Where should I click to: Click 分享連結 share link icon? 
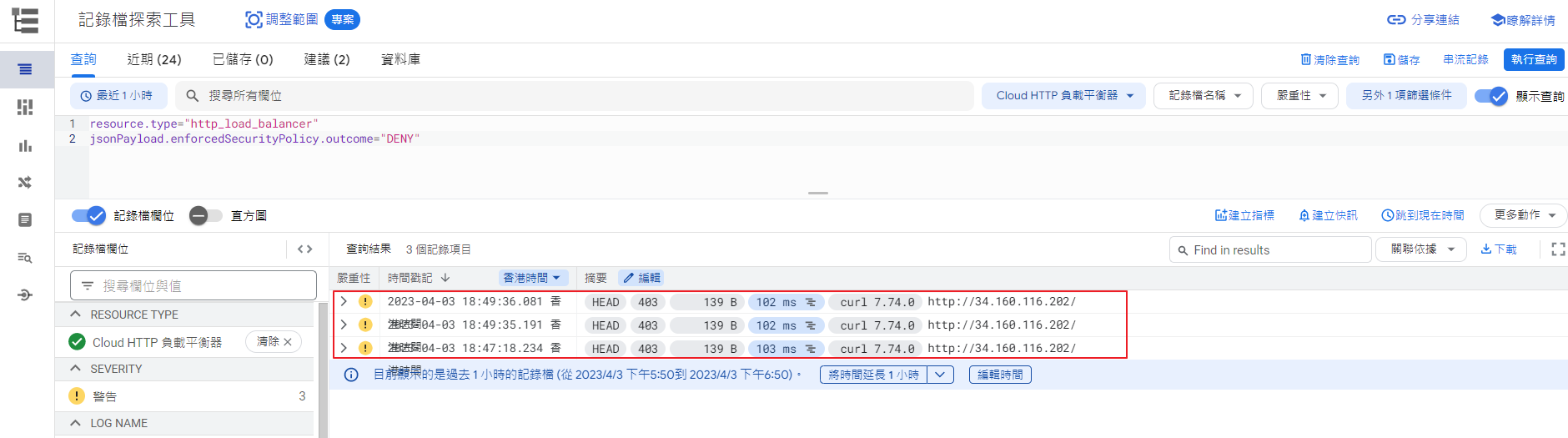click(x=1422, y=20)
